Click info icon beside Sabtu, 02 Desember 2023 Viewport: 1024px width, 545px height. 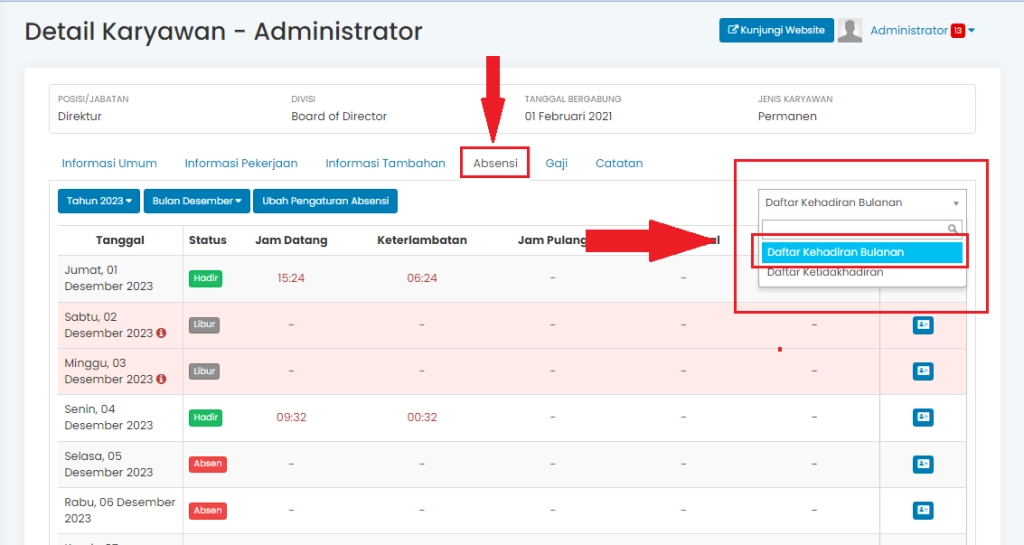[x=161, y=333]
